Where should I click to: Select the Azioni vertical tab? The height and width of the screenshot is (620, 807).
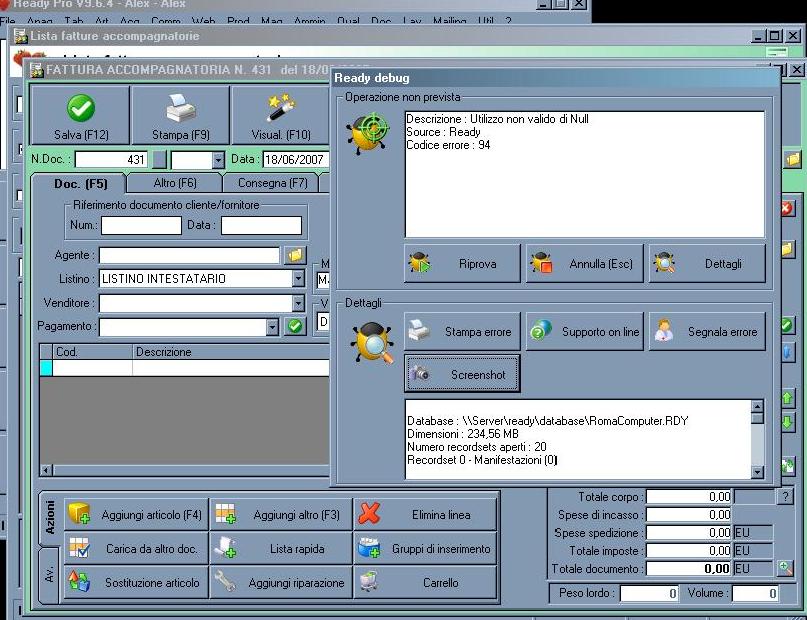pyautogui.click(x=50, y=517)
